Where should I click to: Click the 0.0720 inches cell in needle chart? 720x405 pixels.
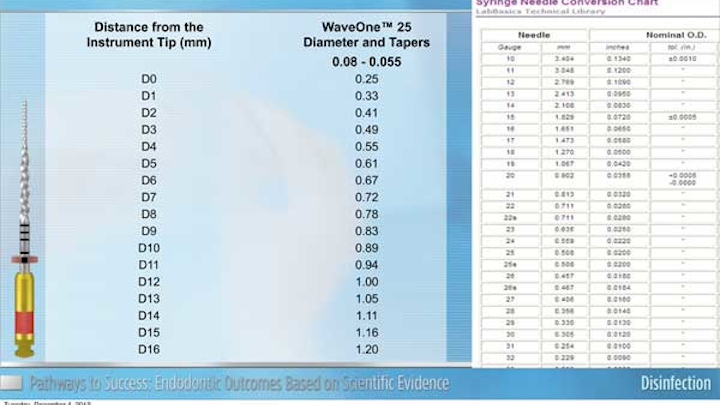[x=619, y=117]
